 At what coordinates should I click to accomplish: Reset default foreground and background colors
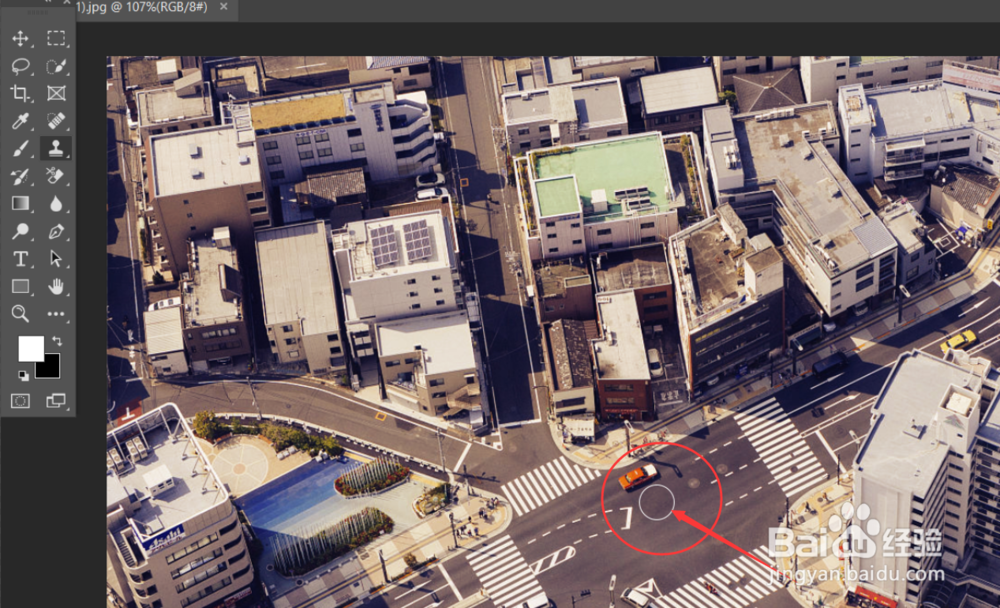pyautogui.click(x=23, y=376)
